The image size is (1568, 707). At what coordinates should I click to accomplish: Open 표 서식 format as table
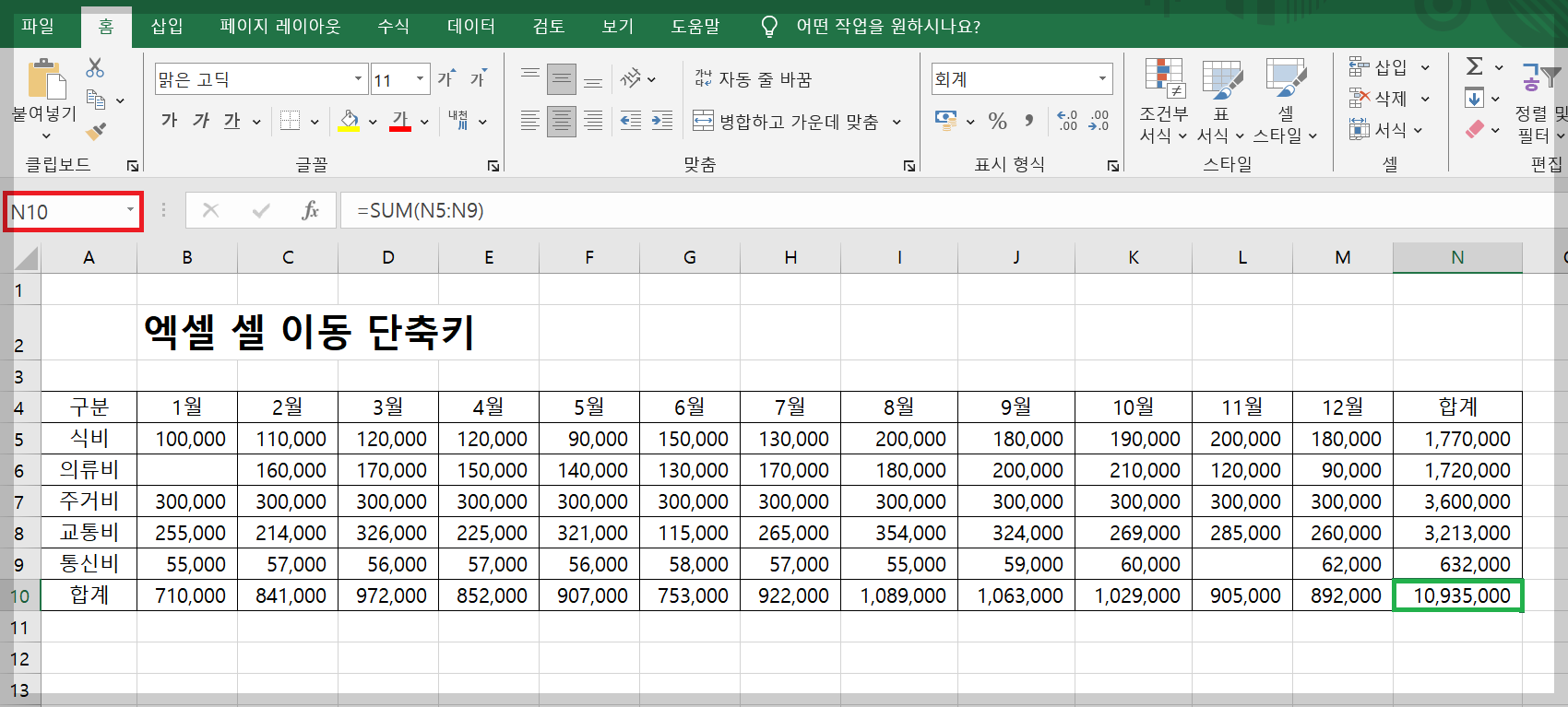coord(1221,101)
